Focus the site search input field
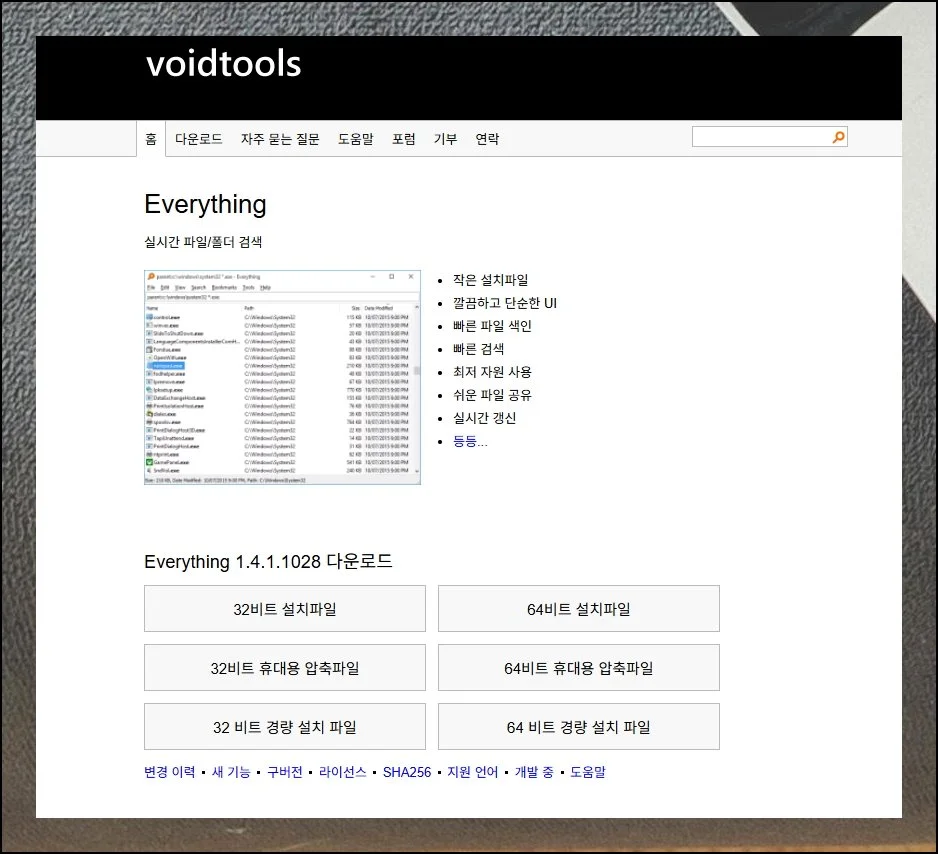Screen dimensions: 938x854 tap(760, 138)
